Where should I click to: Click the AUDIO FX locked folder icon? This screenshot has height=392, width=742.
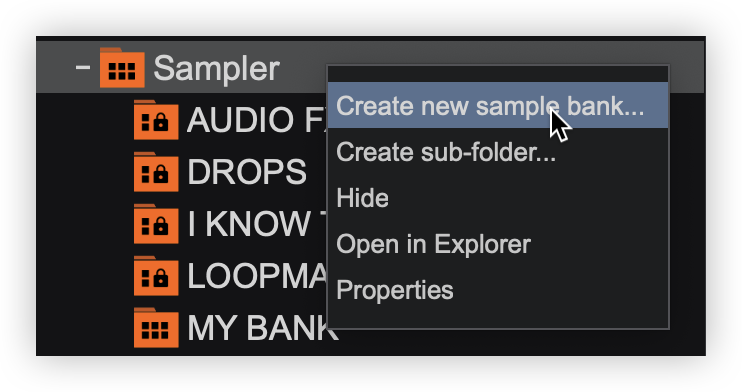point(156,120)
